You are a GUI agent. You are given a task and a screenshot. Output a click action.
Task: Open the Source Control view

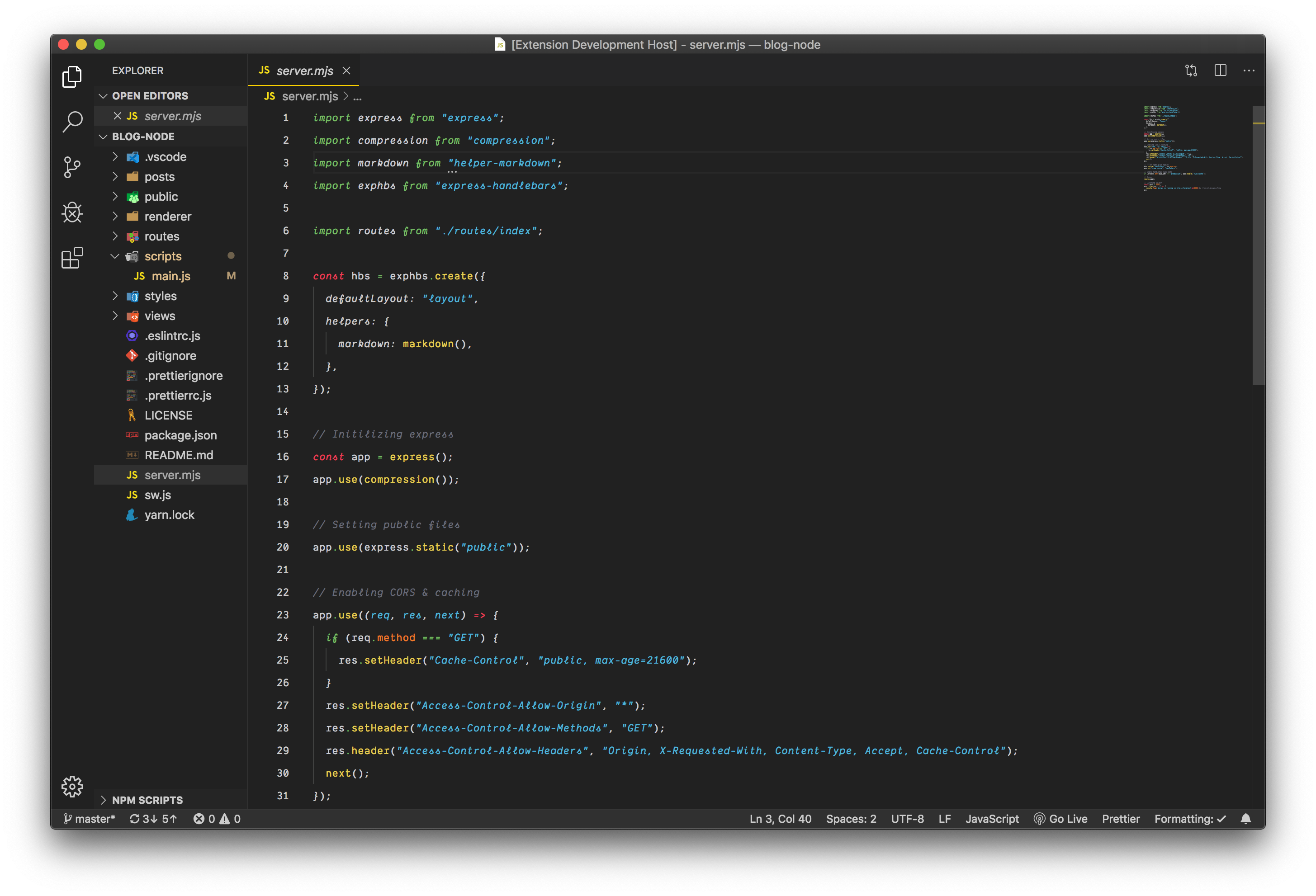pyautogui.click(x=72, y=167)
